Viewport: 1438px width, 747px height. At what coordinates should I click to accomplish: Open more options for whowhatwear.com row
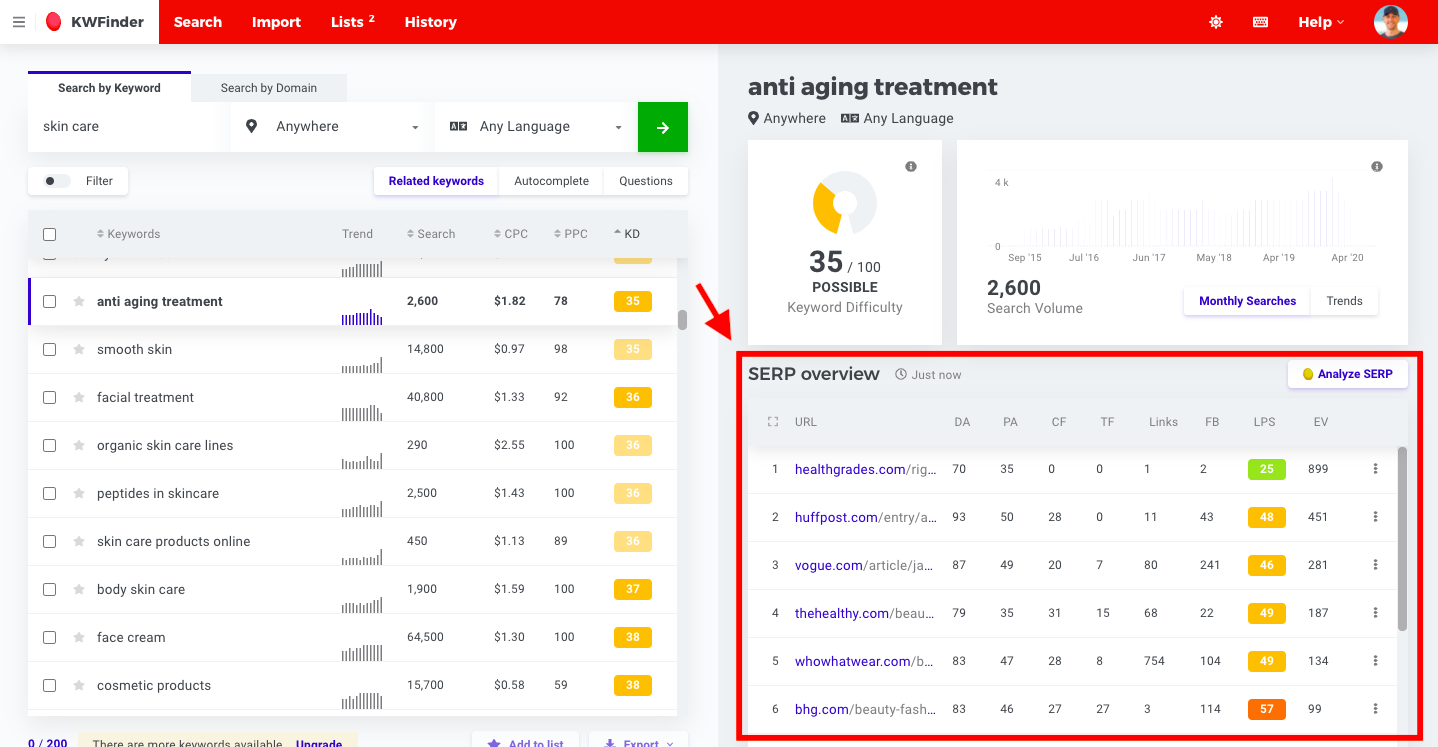[1376, 661]
